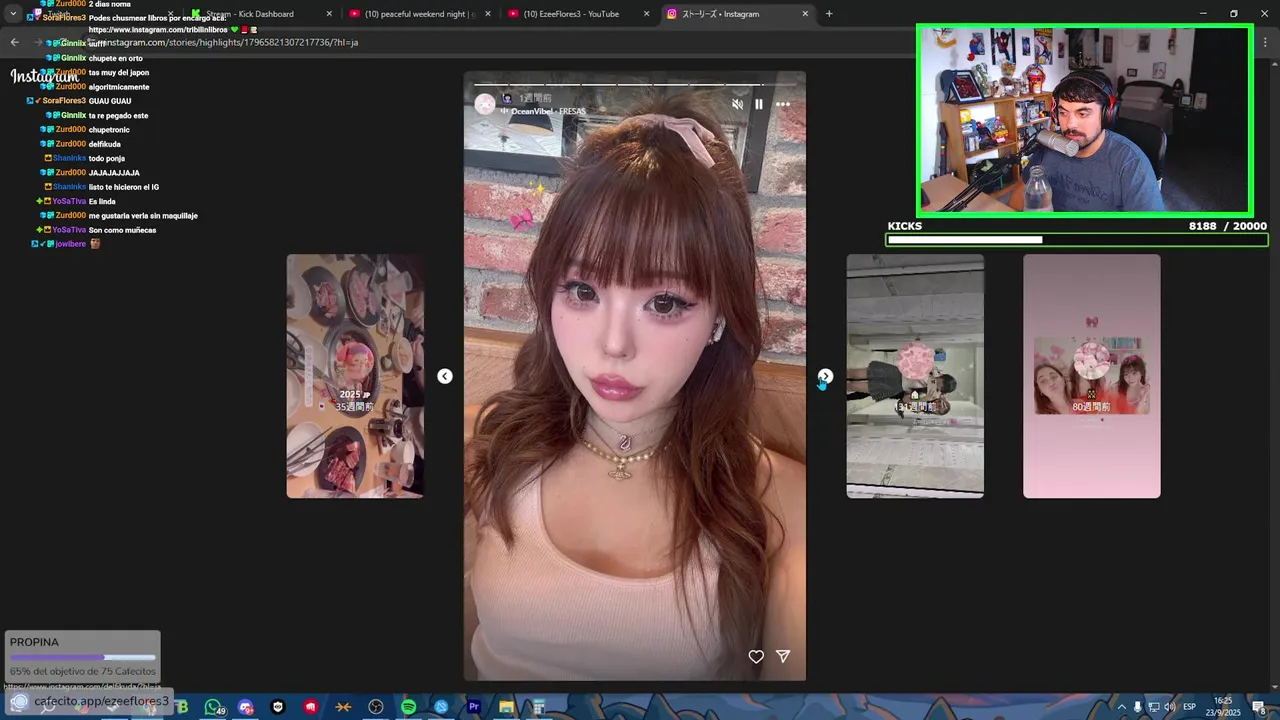Click the OceanVibel FRESAS music label
This screenshot has width=1280, height=720.
click(x=544, y=111)
